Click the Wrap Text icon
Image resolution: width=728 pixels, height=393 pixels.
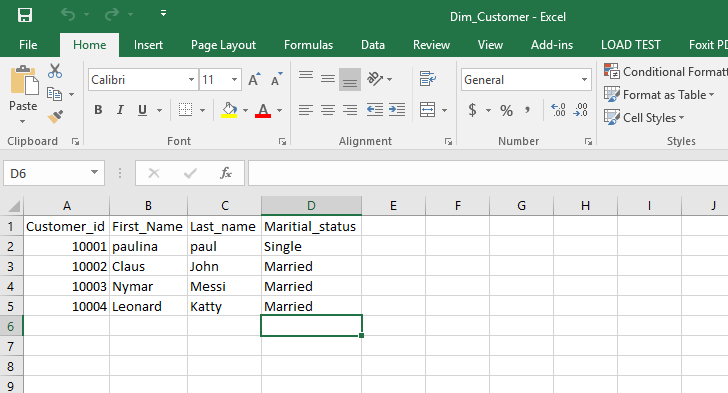click(x=427, y=79)
